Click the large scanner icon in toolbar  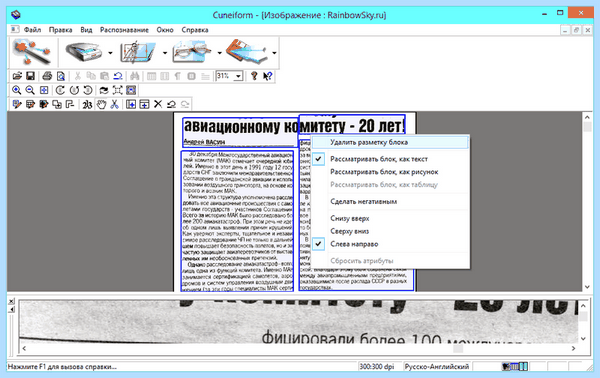(83, 52)
